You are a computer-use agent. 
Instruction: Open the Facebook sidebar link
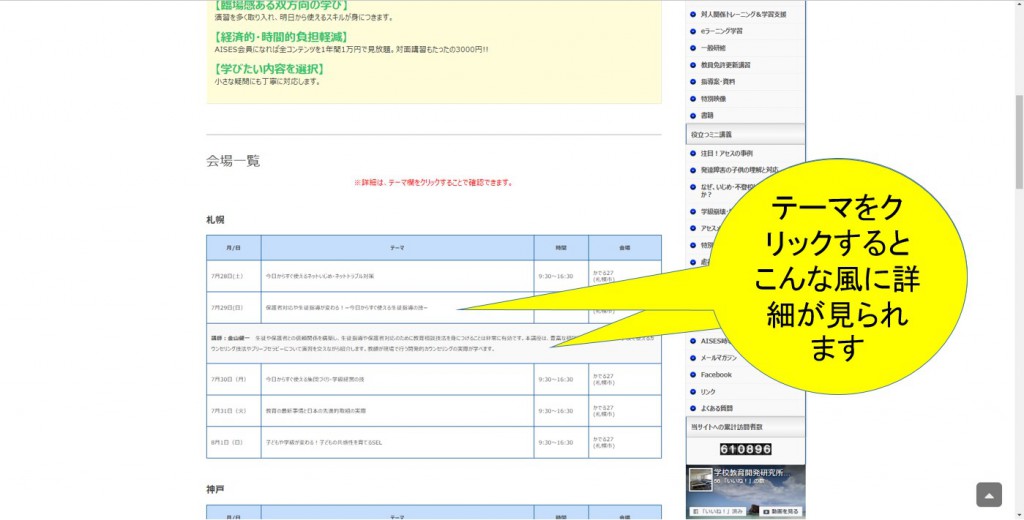(716, 375)
